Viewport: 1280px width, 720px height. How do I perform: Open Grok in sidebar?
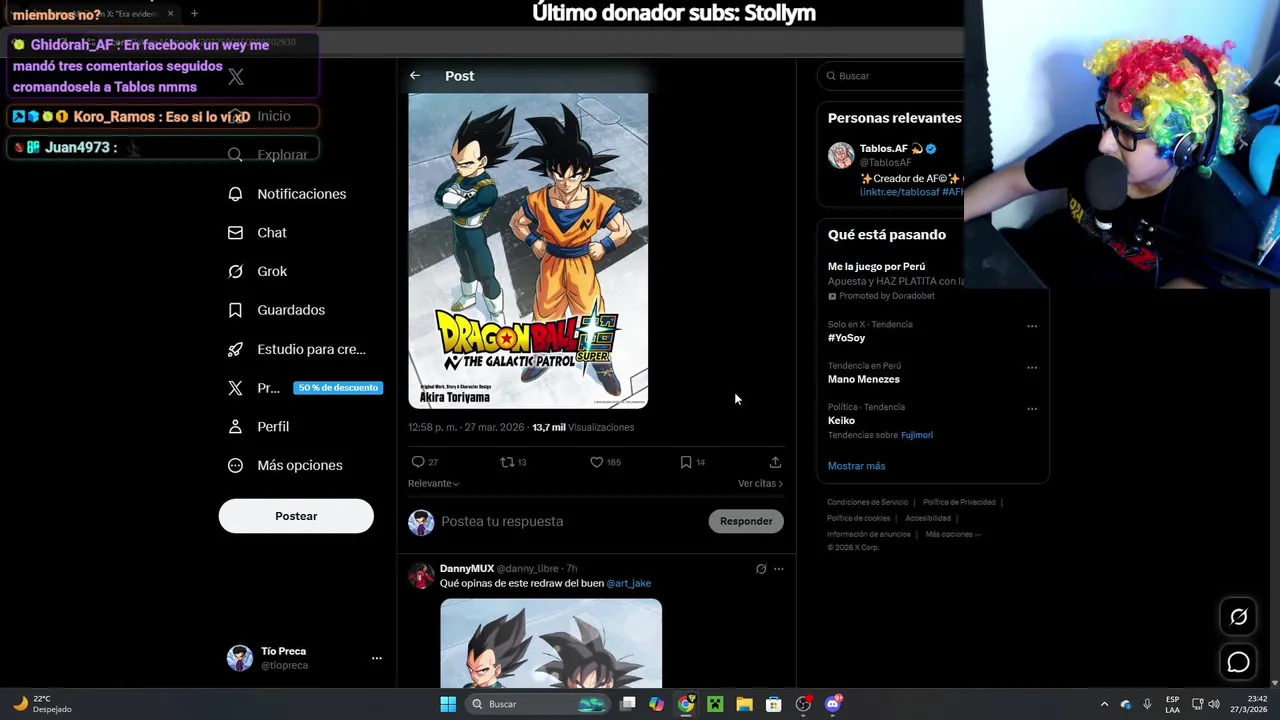pyautogui.click(x=257, y=272)
